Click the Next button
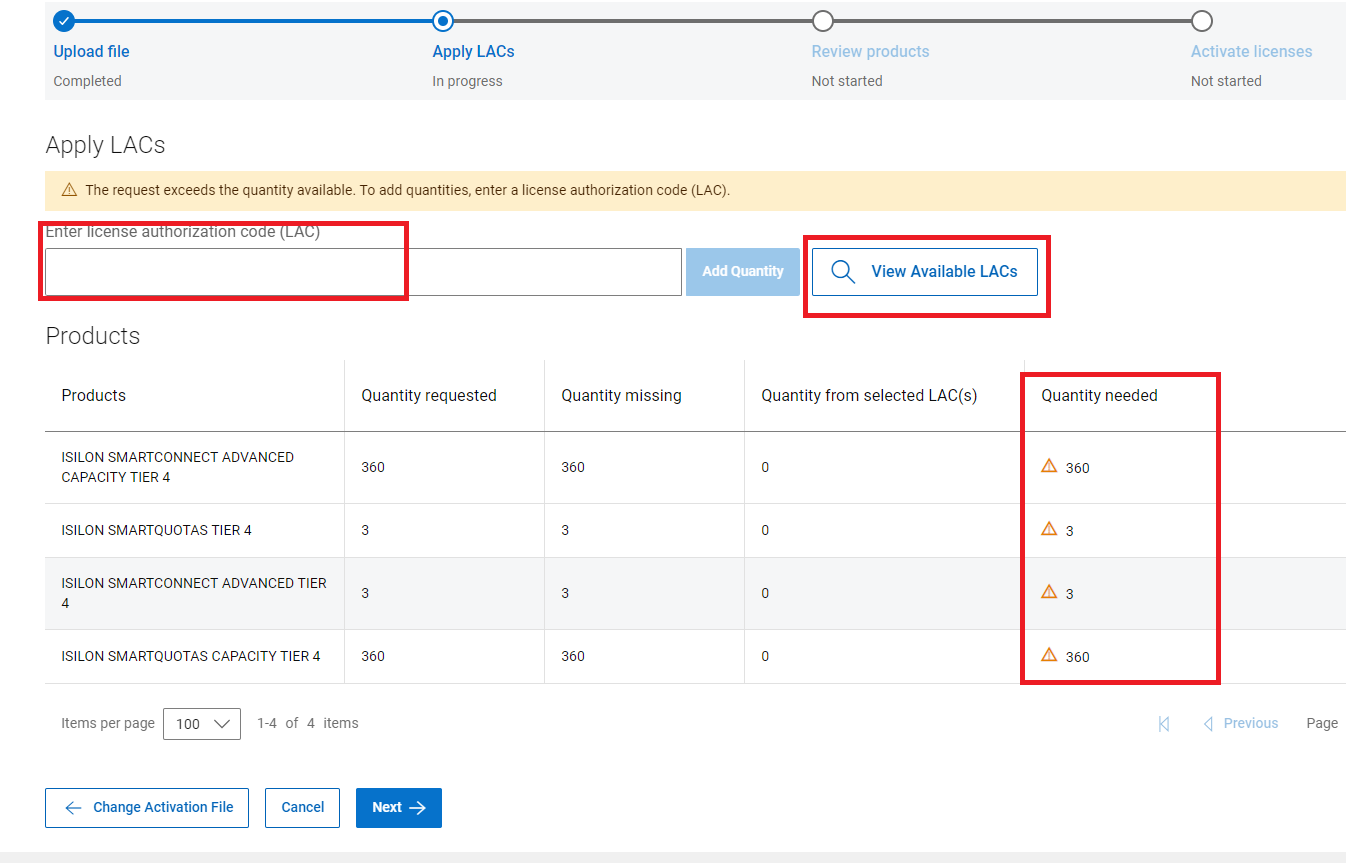The height and width of the screenshot is (863, 1346). click(x=398, y=808)
